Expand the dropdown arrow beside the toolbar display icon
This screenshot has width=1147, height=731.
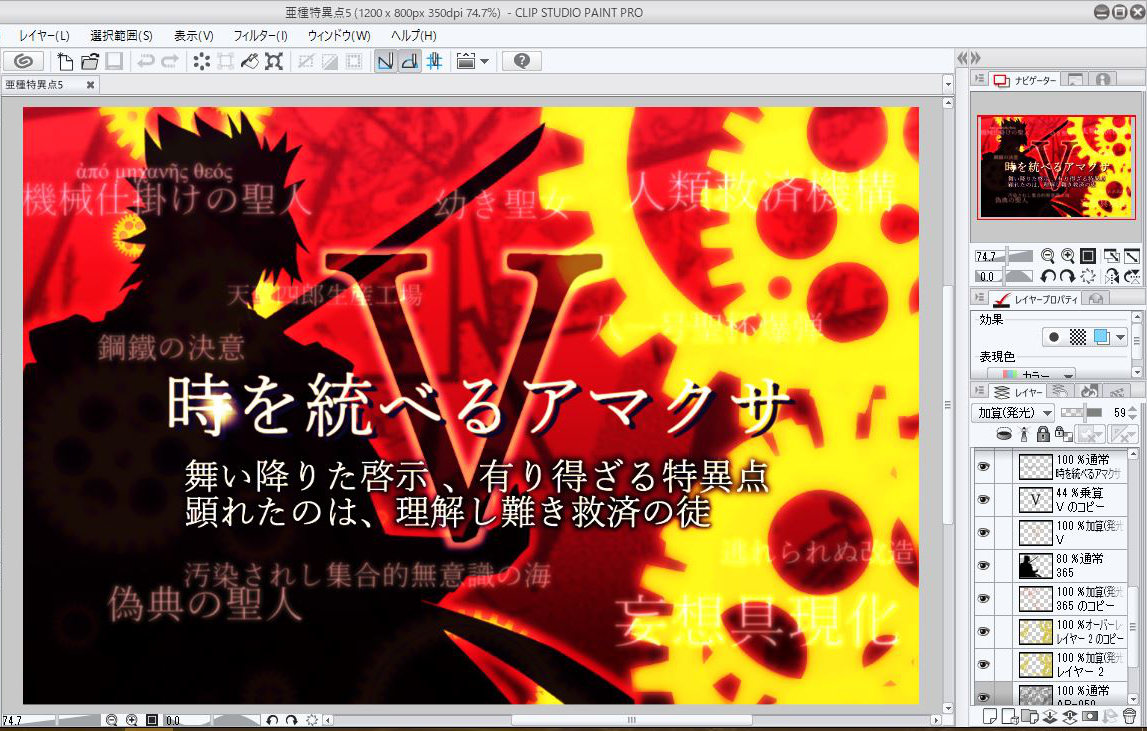[485, 61]
